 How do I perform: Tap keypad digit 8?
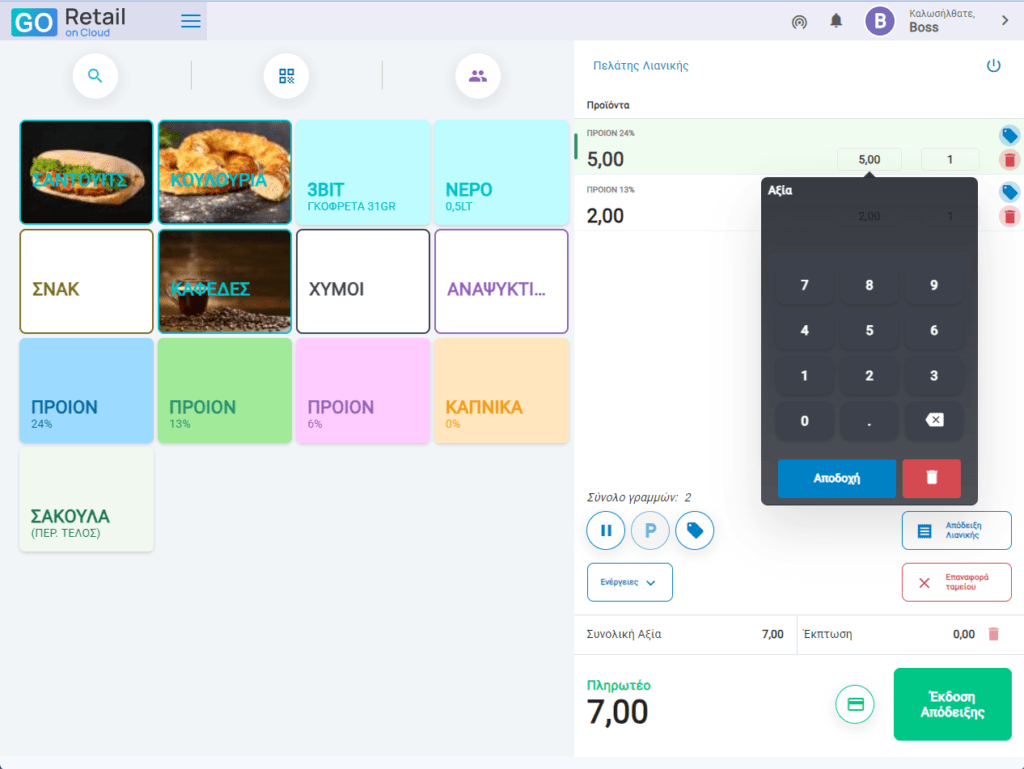pyautogui.click(x=869, y=285)
